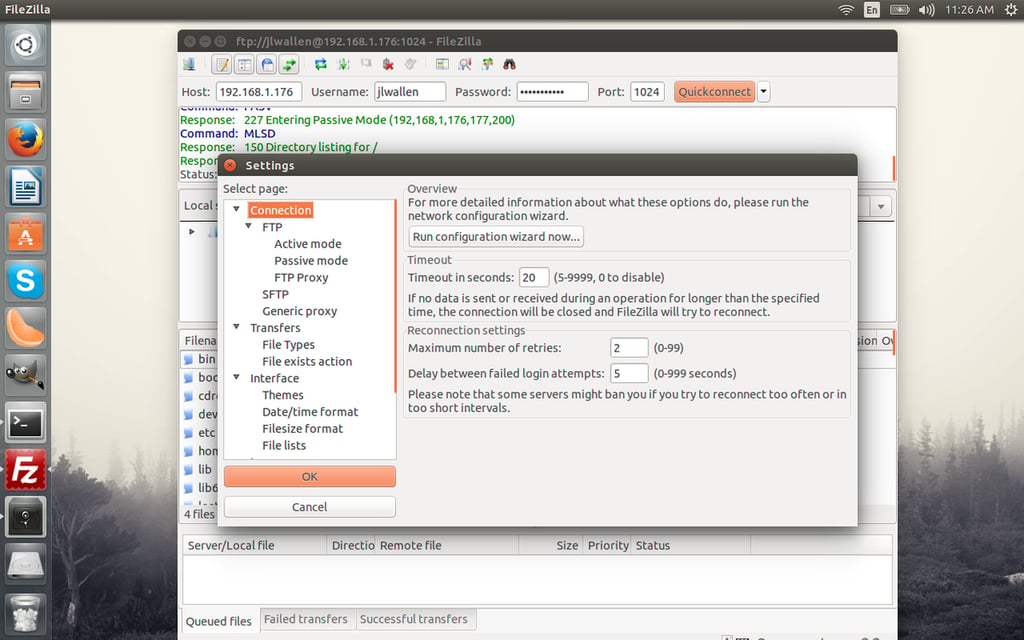Viewport: 1024px width, 640px height.
Task: Switch to the Failed transfers tab
Action: pyautogui.click(x=306, y=618)
